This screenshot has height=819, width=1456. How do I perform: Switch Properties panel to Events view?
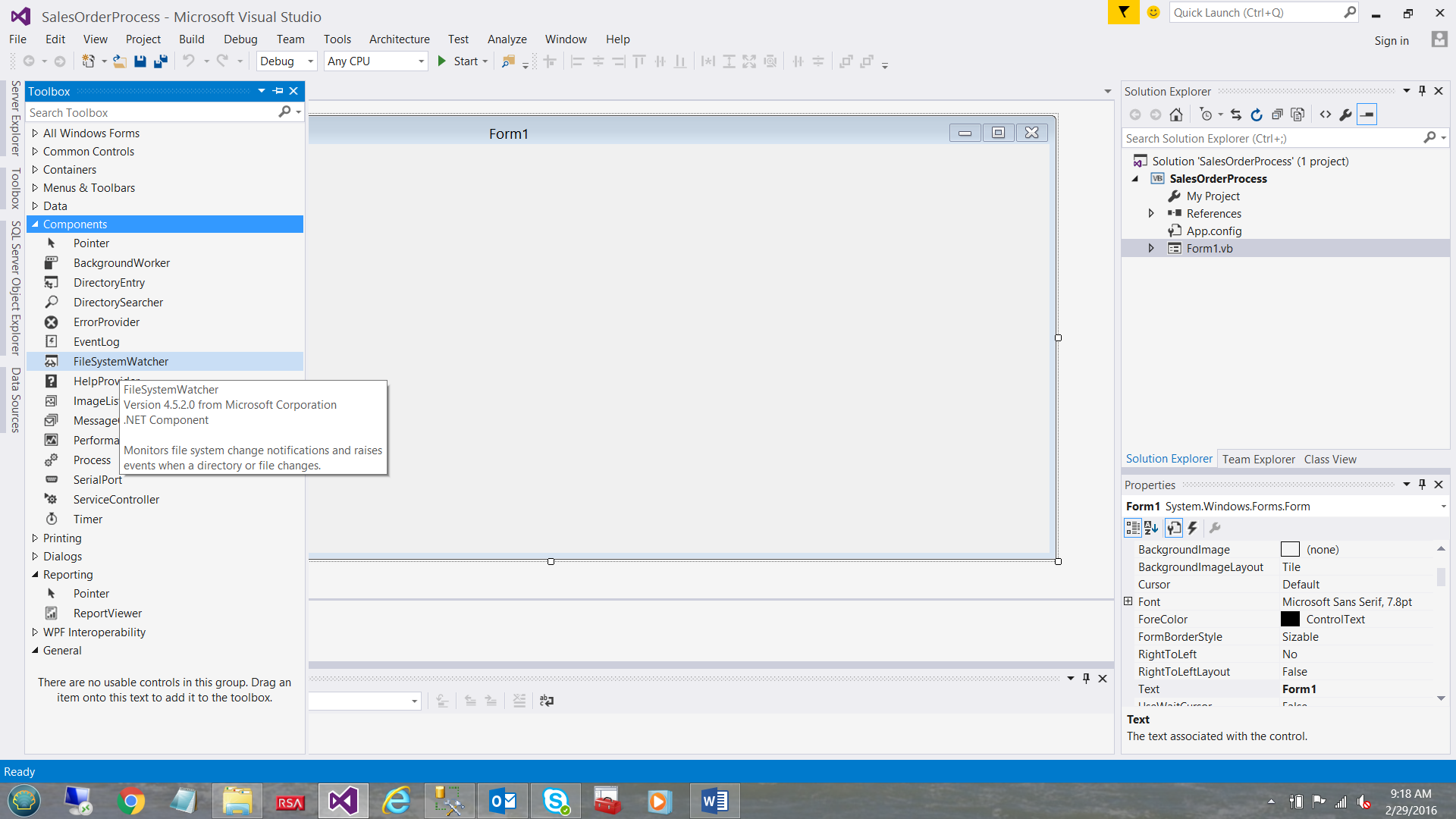[1192, 528]
